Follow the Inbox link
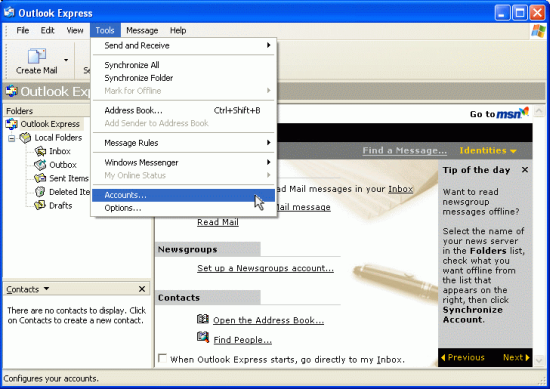Viewport: 550px width, 389px height. 401,189
